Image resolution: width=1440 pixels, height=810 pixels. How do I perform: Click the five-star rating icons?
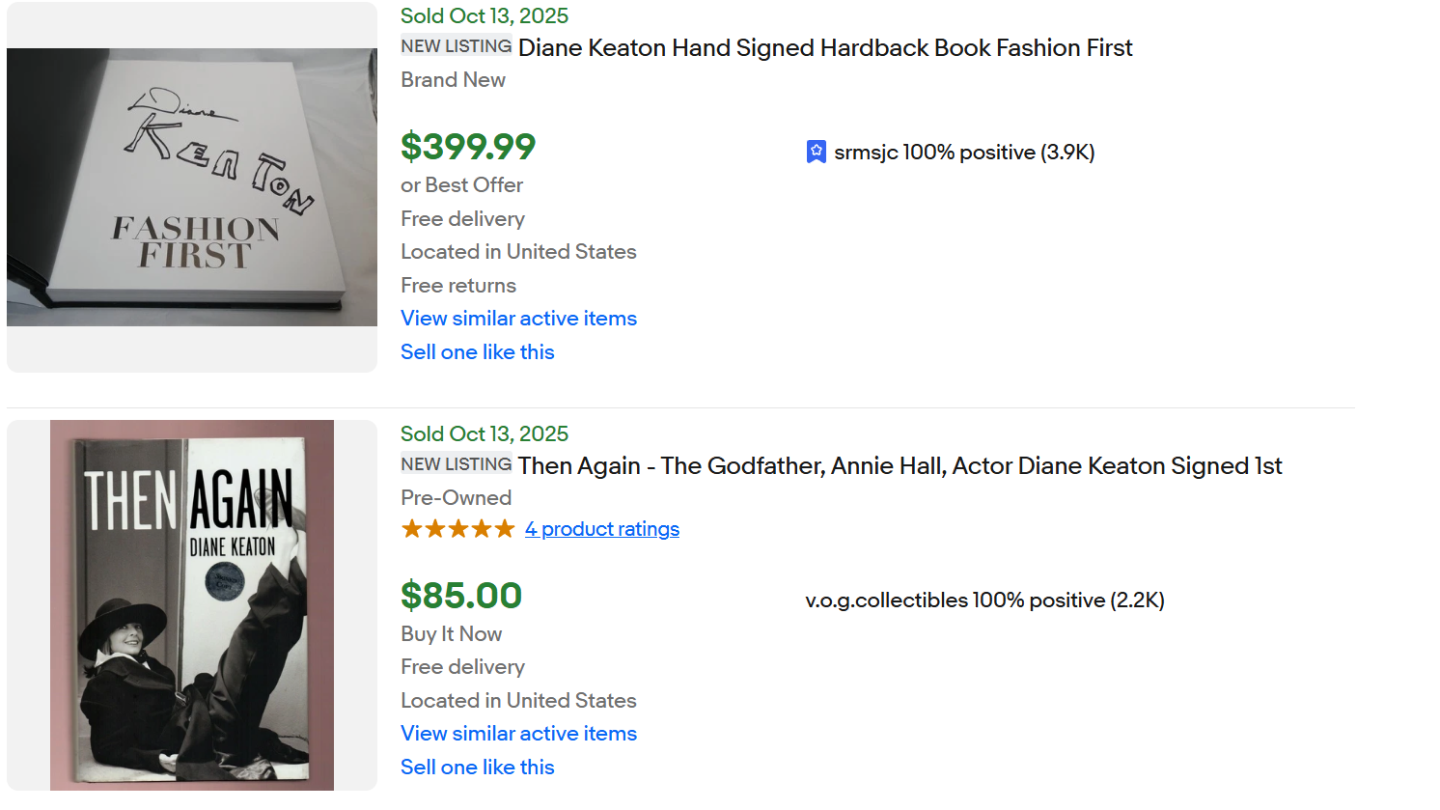pos(458,529)
